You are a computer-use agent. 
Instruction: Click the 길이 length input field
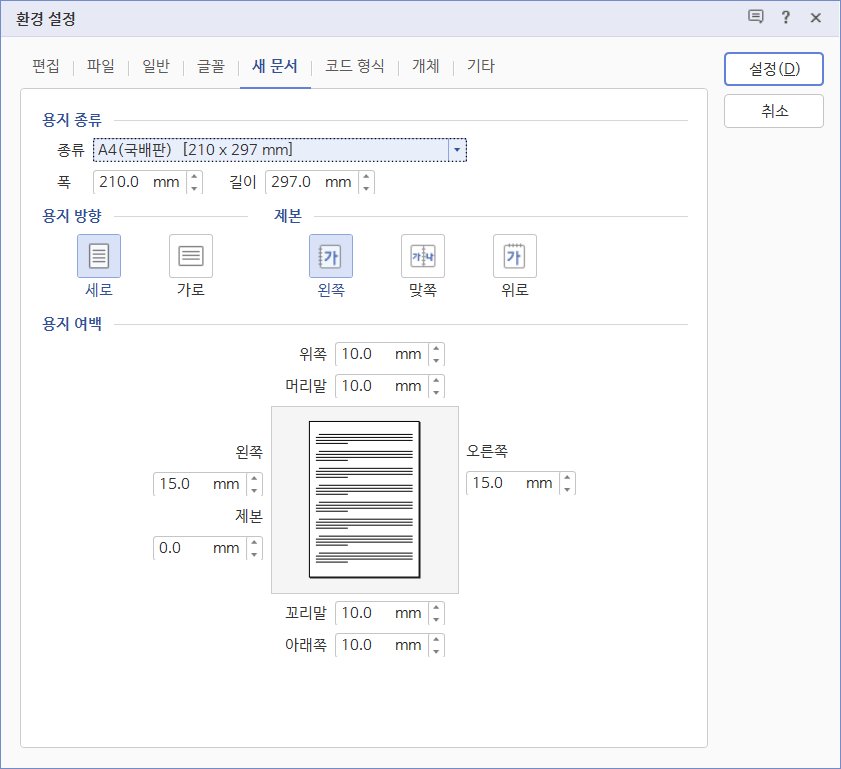pyautogui.click(x=313, y=182)
